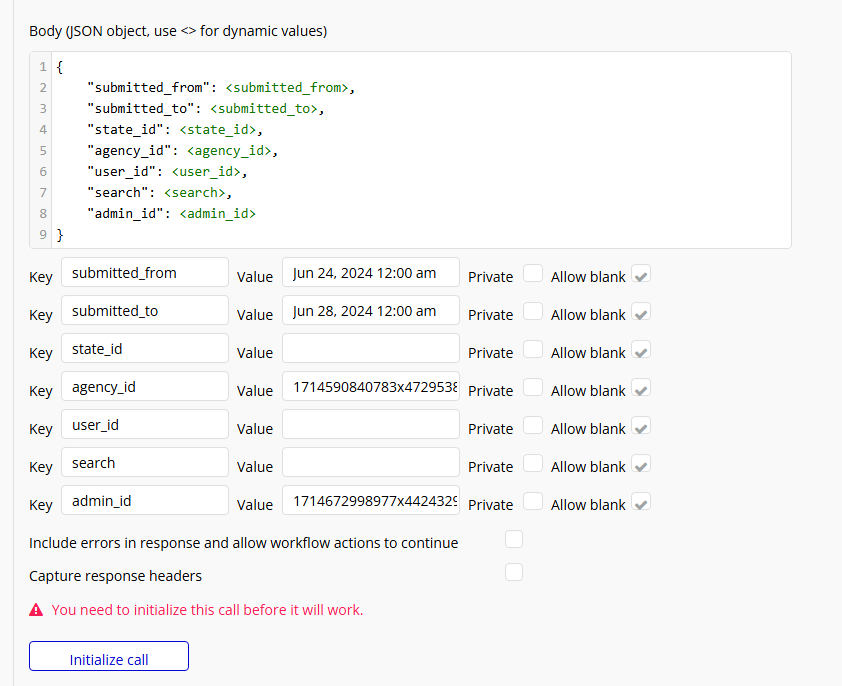
Task: Toggle Private checkbox for user_id
Action: tap(533, 425)
